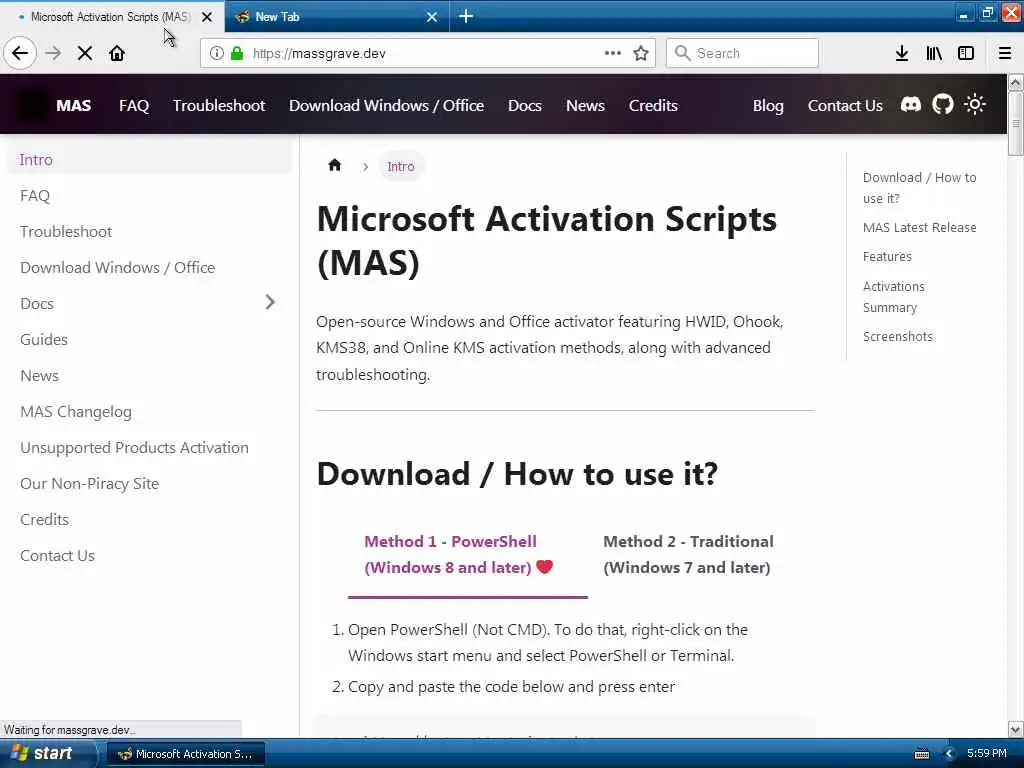Image resolution: width=1024 pixels, height=768 pixels.
Task: Open the browser Home icon
Action: [117, 53]
